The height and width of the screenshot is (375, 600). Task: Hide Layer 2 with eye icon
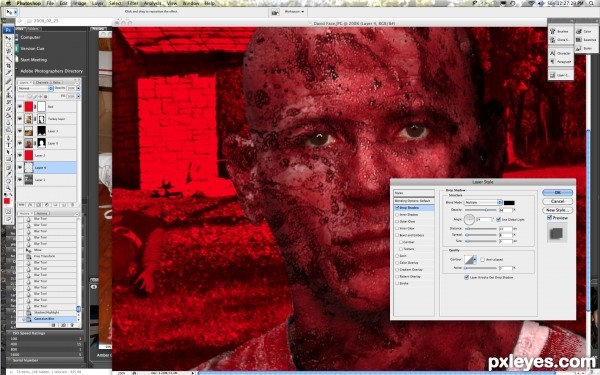(x=20, y=155)
